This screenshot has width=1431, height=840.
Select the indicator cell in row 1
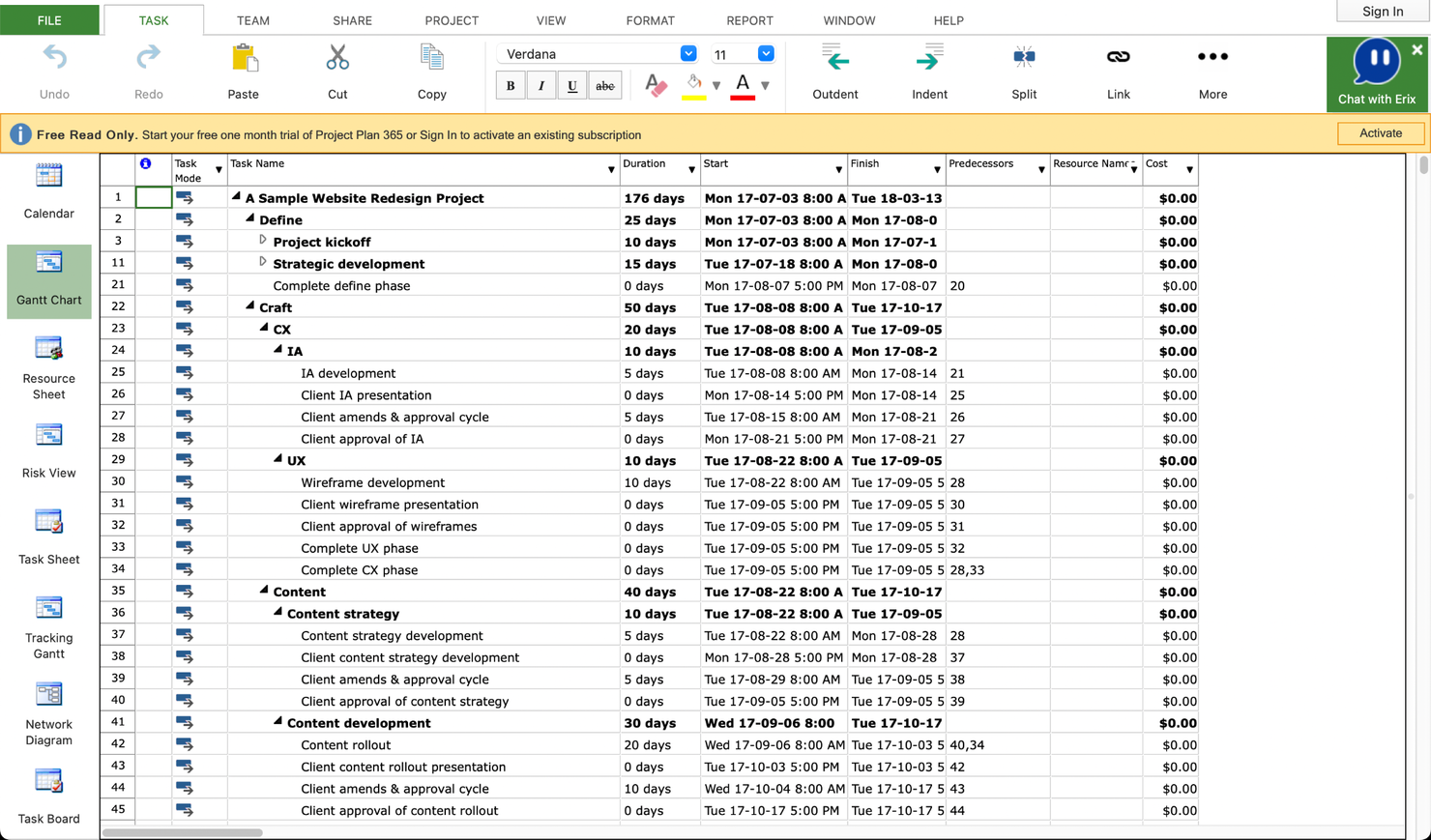pos(154,197)
